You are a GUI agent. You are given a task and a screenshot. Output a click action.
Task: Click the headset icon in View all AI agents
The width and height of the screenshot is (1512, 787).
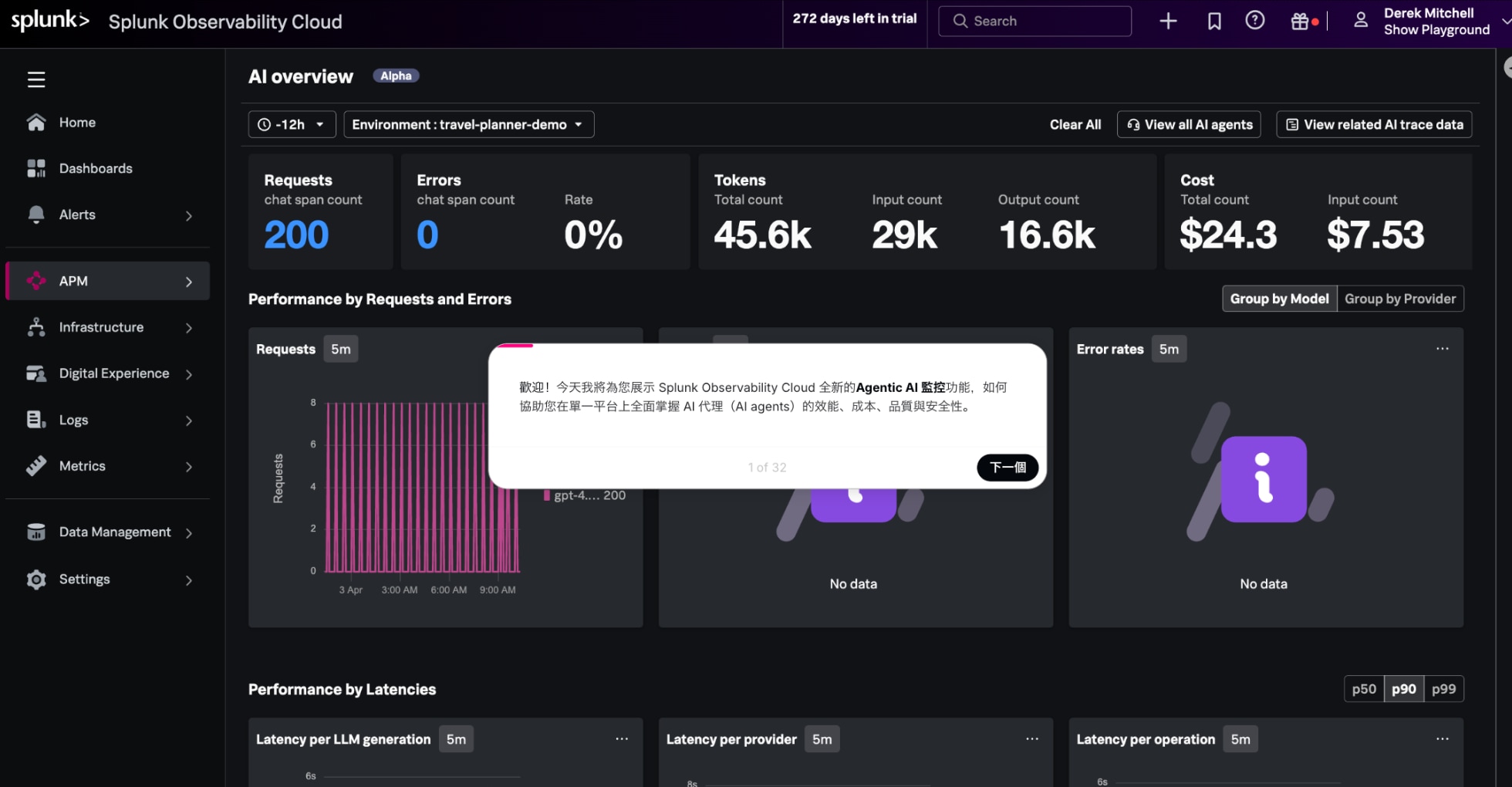[1133, 125]
